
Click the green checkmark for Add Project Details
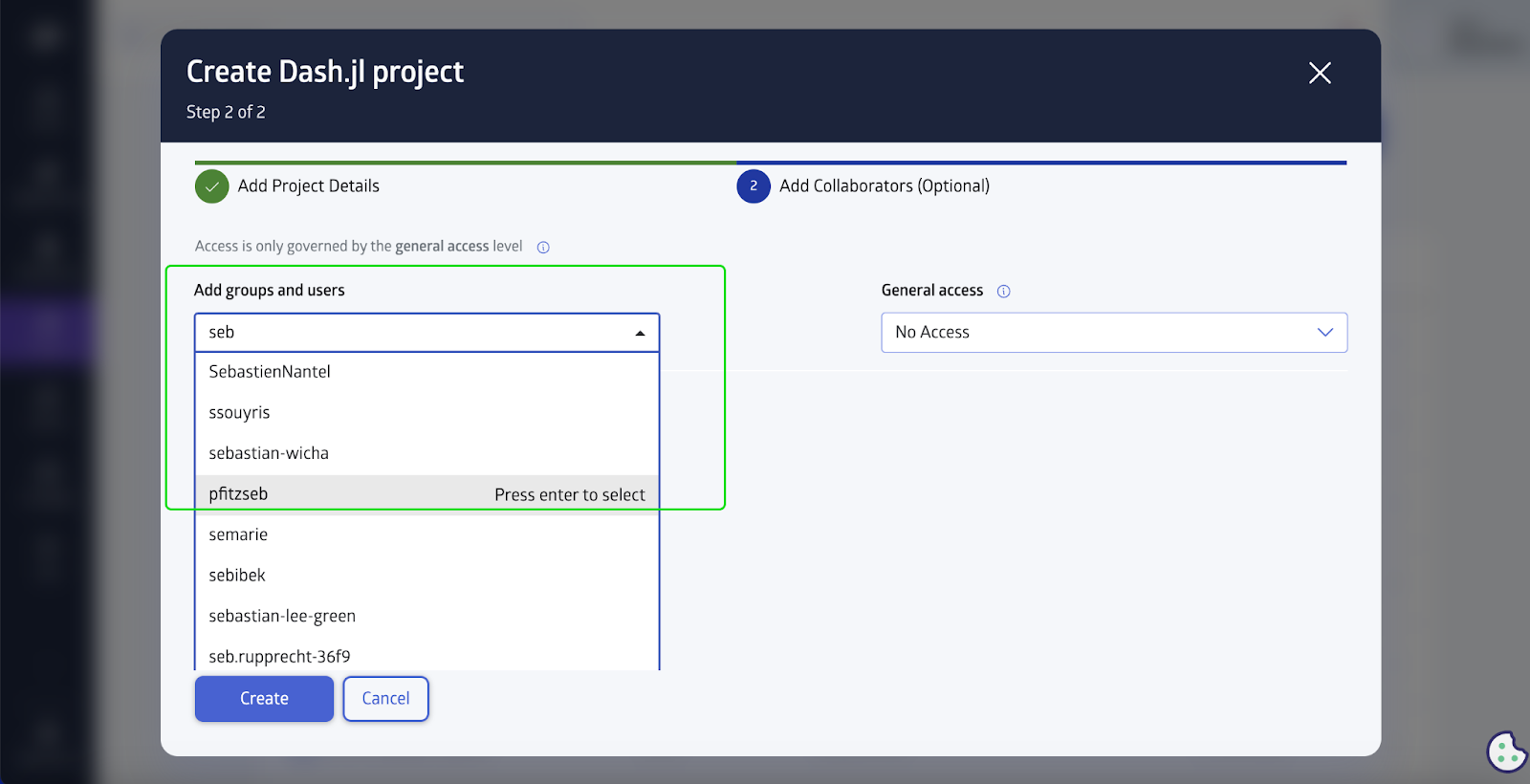coord(212,186)
